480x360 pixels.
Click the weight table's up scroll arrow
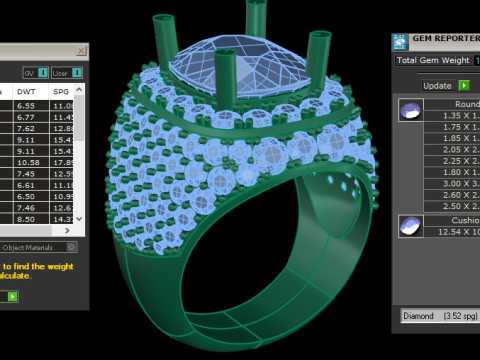tap(79, 89)
